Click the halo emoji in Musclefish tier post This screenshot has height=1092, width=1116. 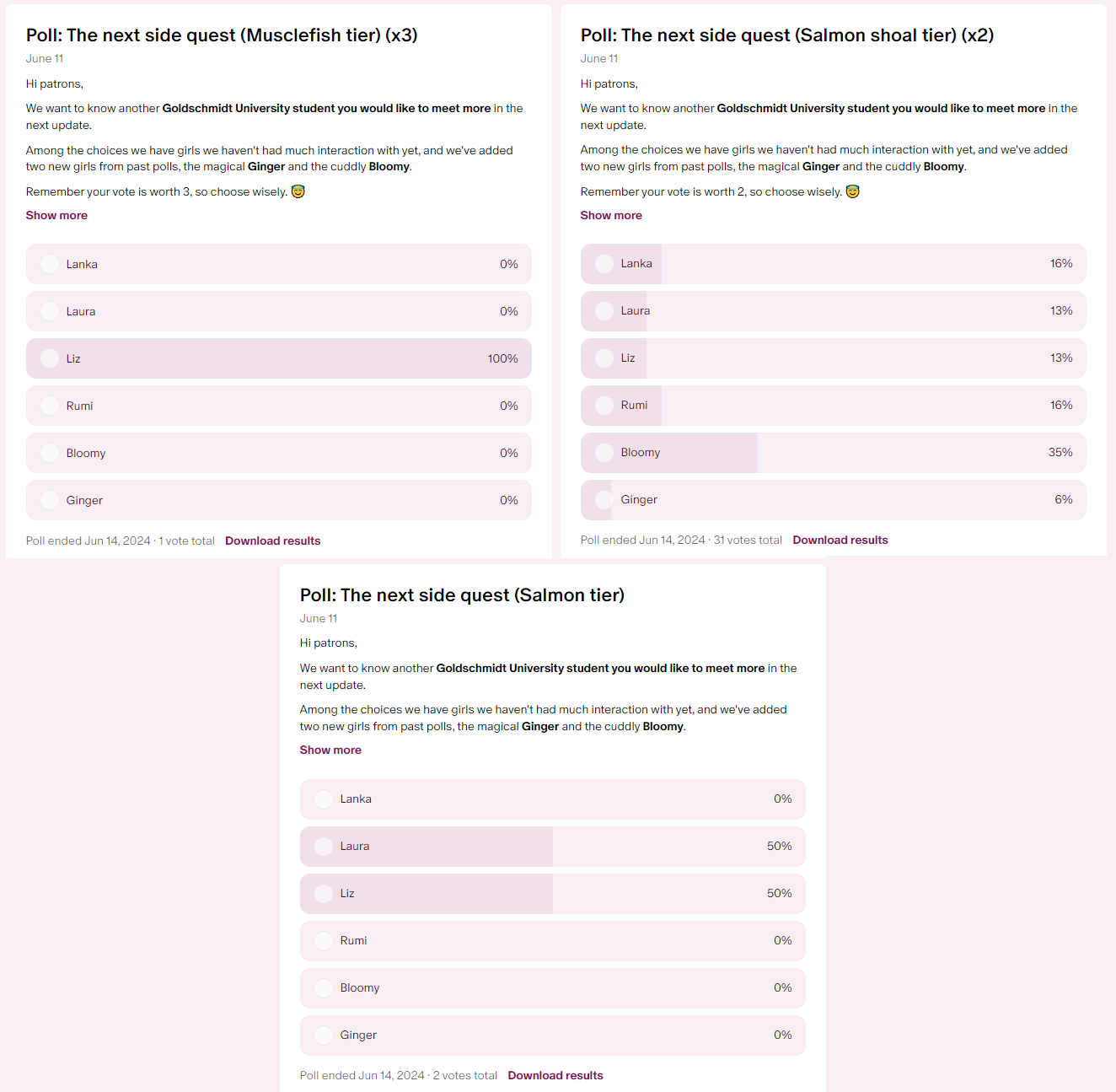pyautogui.click(x=298, y=191)
